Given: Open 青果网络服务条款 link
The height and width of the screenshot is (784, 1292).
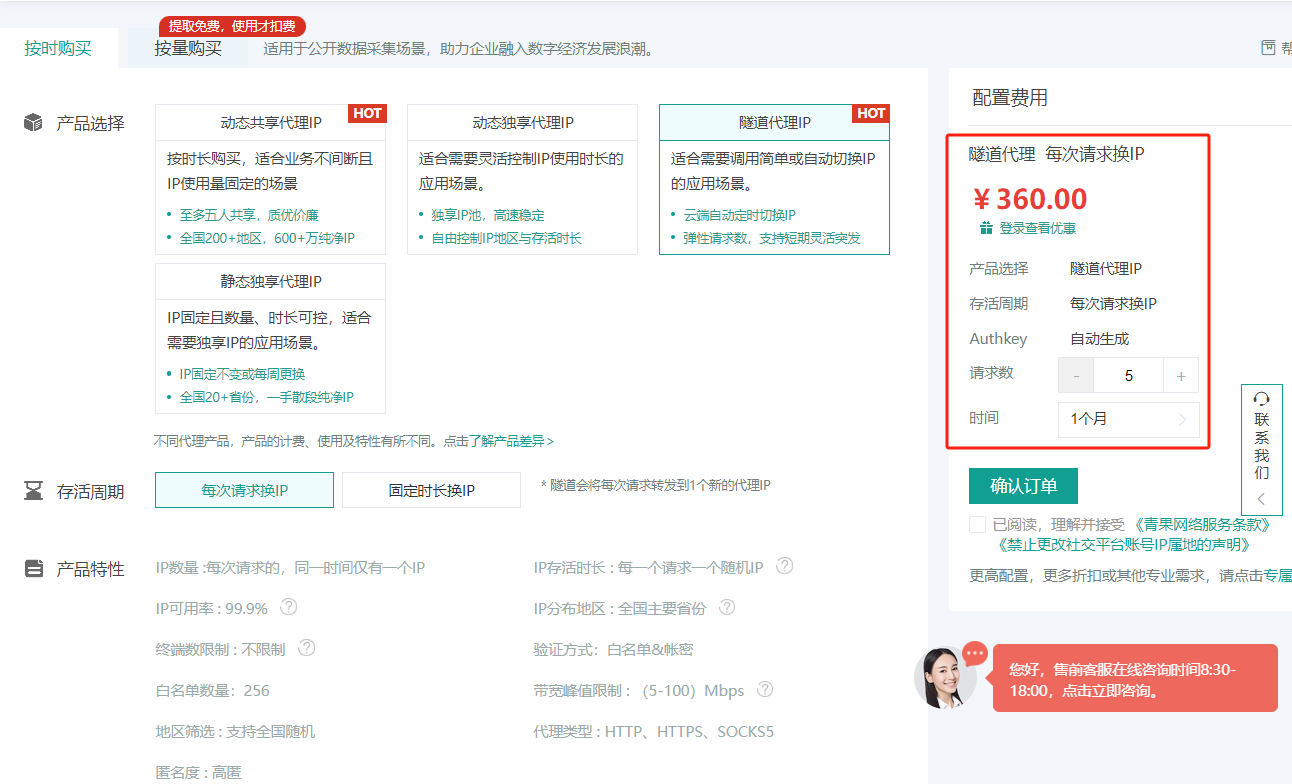Looking at the screenshot, I should tap(1200, 524).
